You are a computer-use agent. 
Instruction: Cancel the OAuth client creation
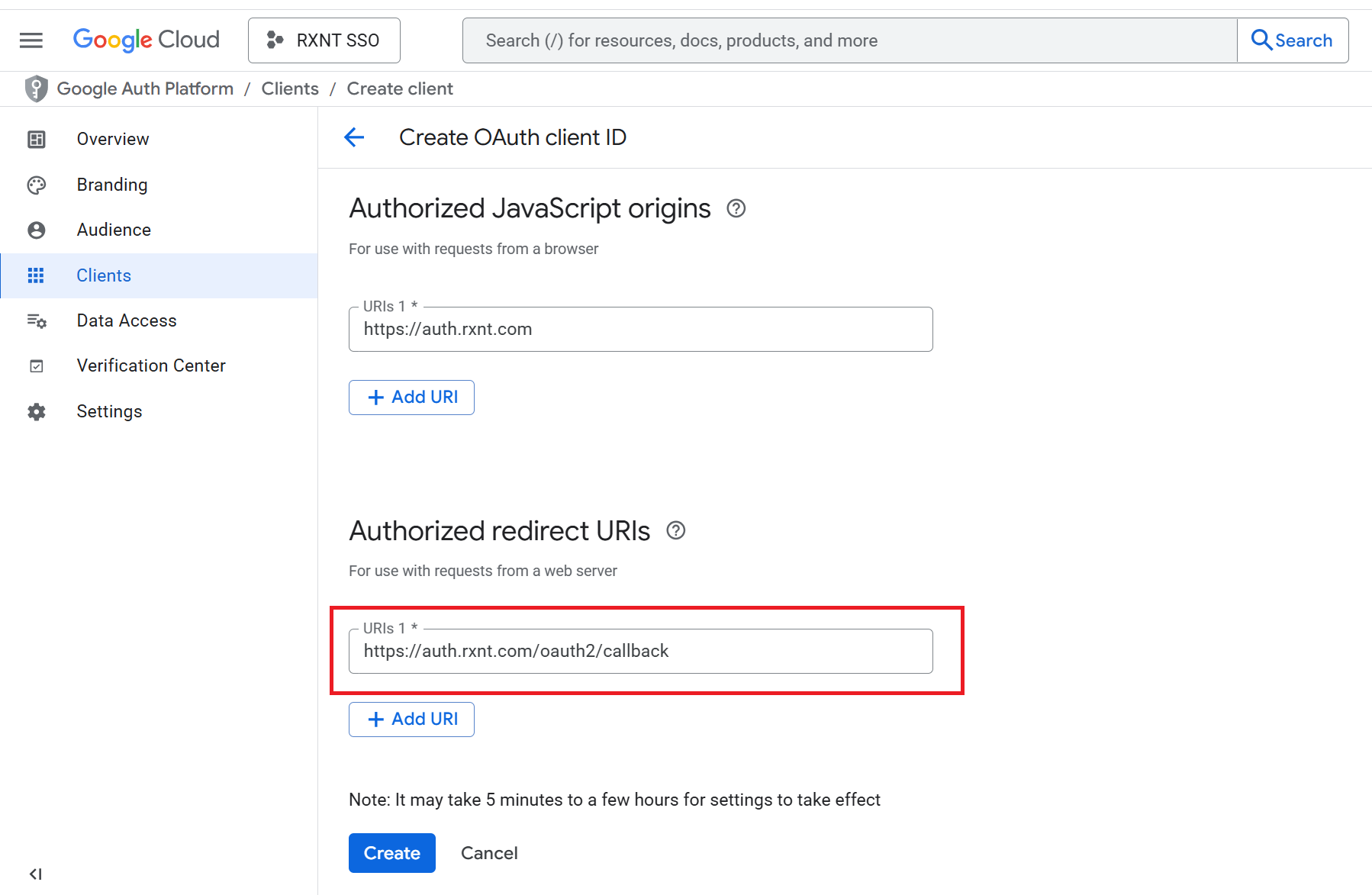tap(489, 853)
